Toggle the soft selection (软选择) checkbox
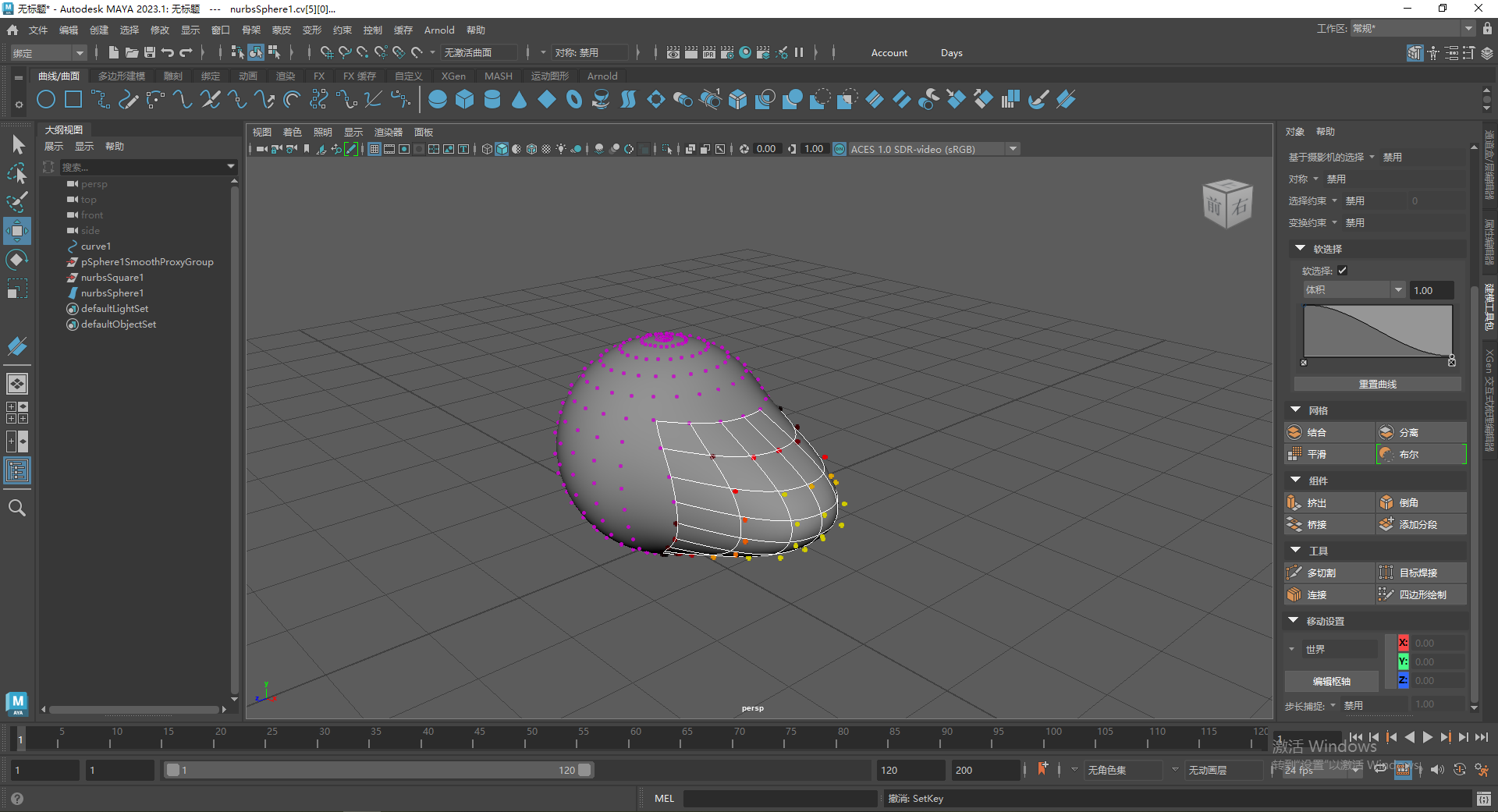The image size is (1498, 812). click(x=1343, y=271)
